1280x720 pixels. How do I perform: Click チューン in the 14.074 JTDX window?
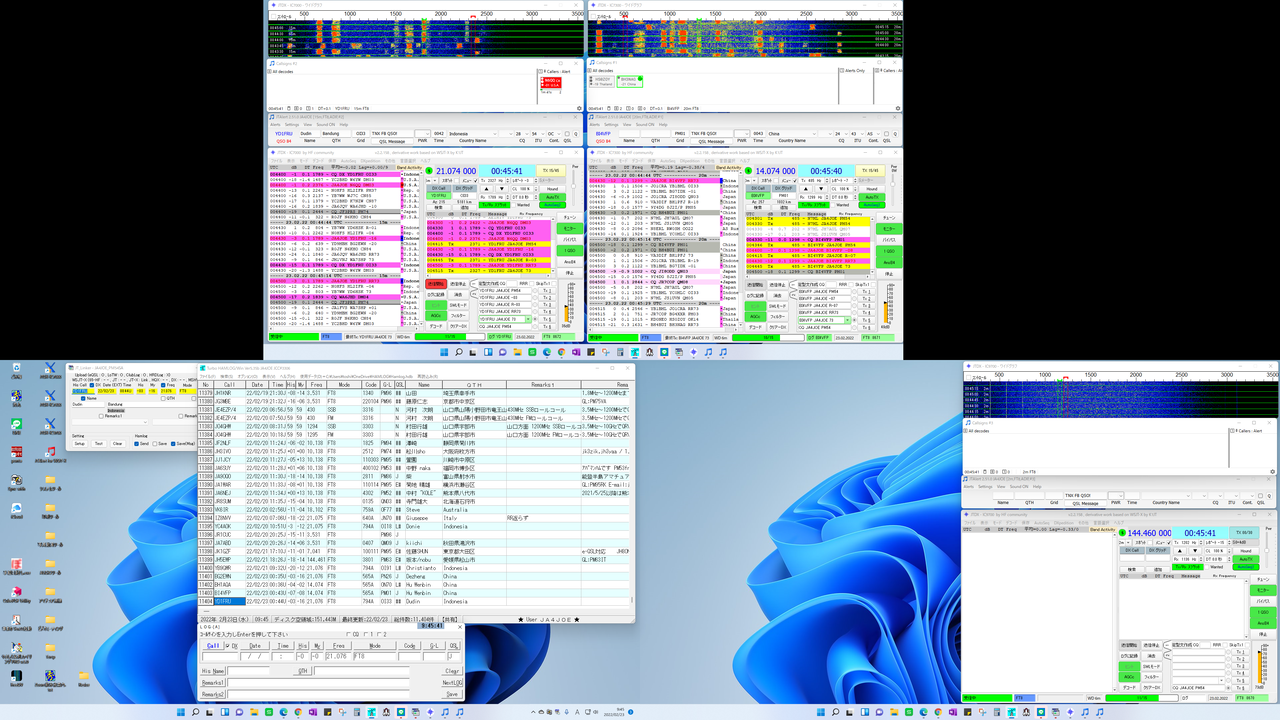[x=889, y=218]
